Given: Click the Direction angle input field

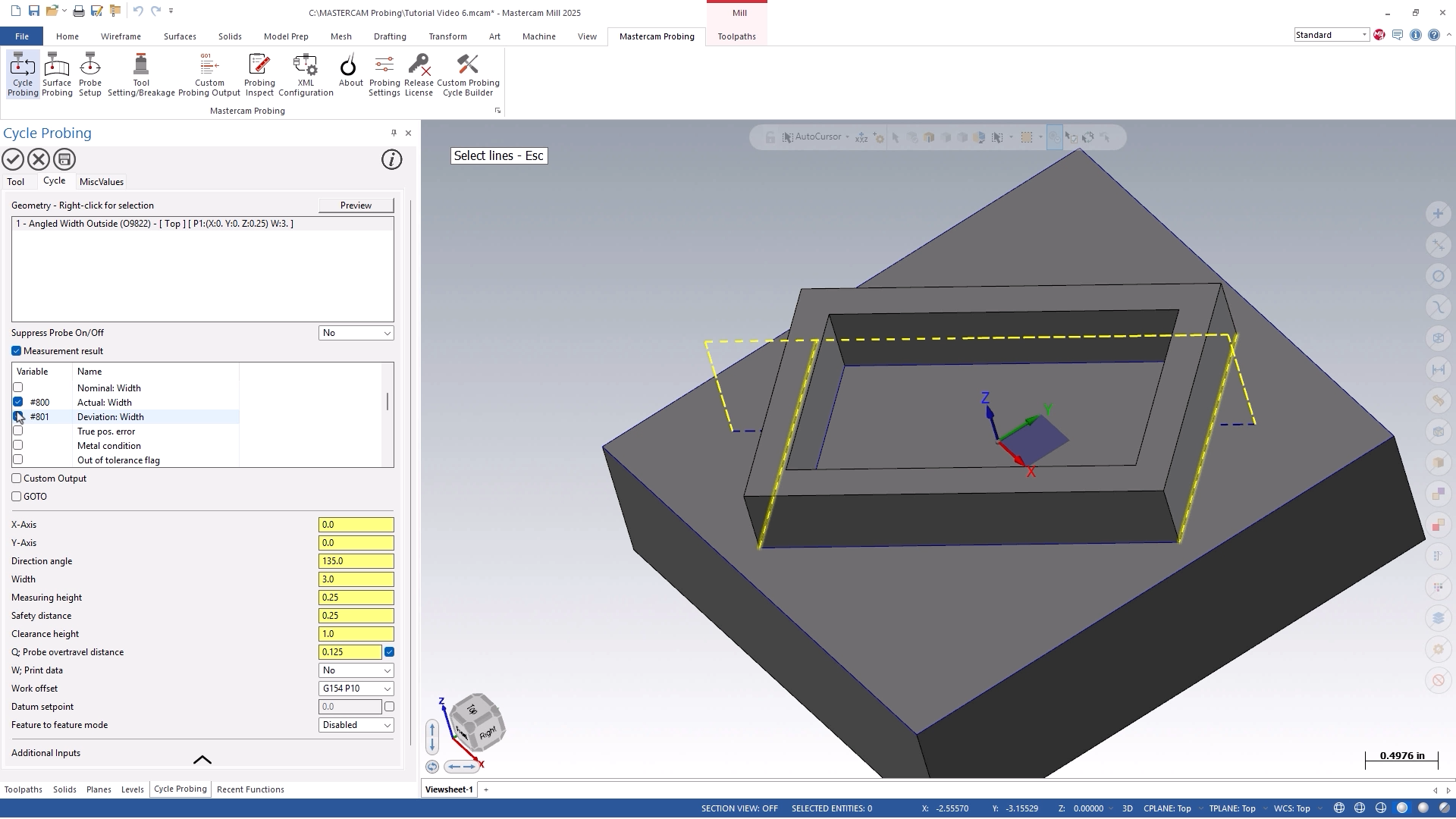Looking at the screenshot, I should 356,561.
